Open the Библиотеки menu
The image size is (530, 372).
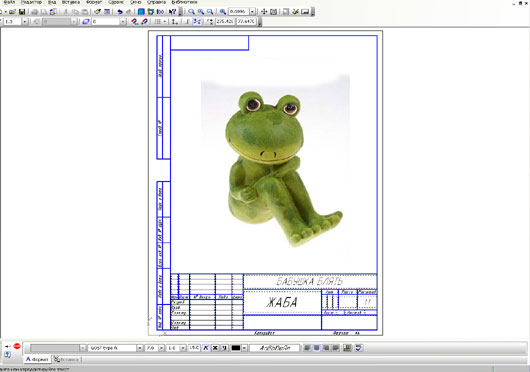[185, 2]
